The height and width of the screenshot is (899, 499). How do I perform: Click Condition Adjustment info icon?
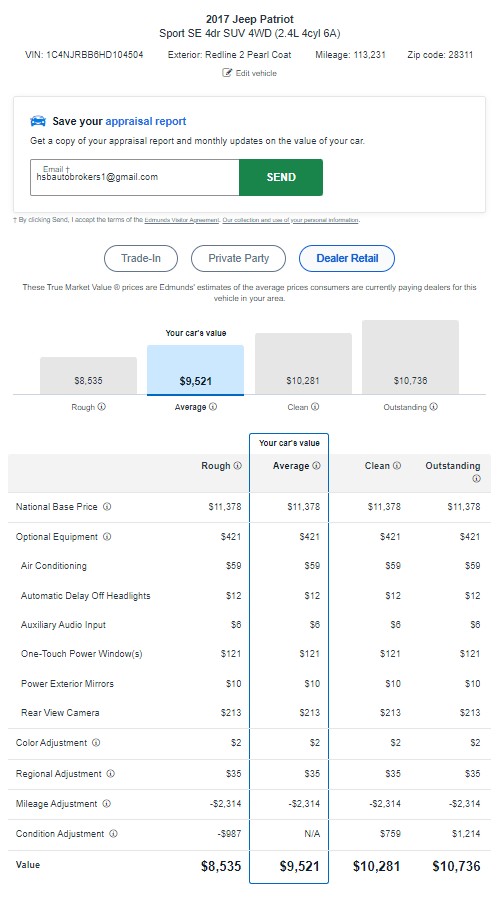(113, 834)
